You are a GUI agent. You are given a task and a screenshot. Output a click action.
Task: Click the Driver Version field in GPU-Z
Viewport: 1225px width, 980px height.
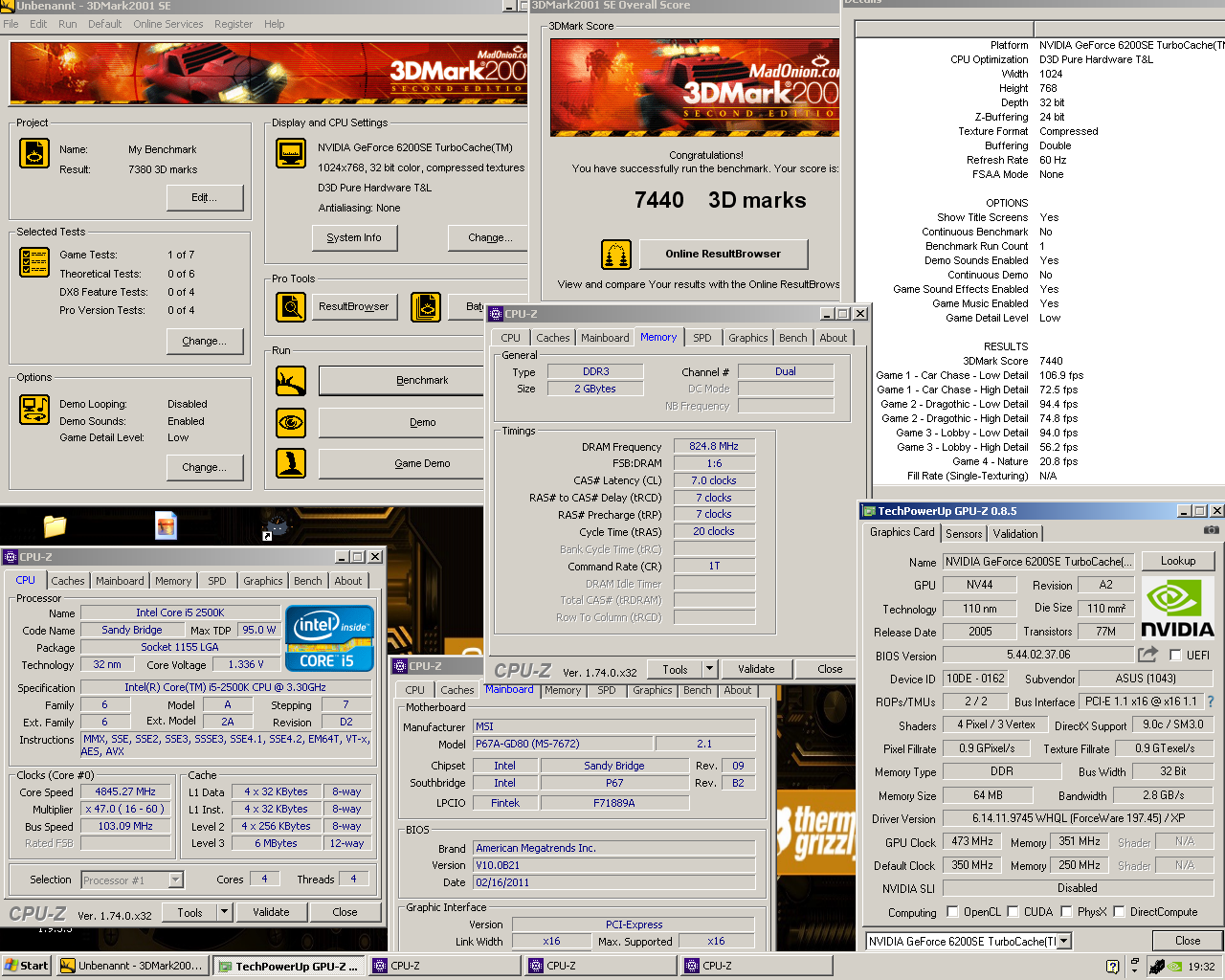[x=1079, y=818]
